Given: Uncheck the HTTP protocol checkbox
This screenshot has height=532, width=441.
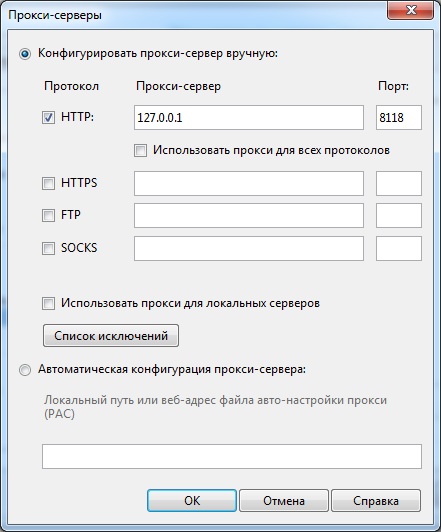Looking at the screenshot, I should (x=48, y=117).
